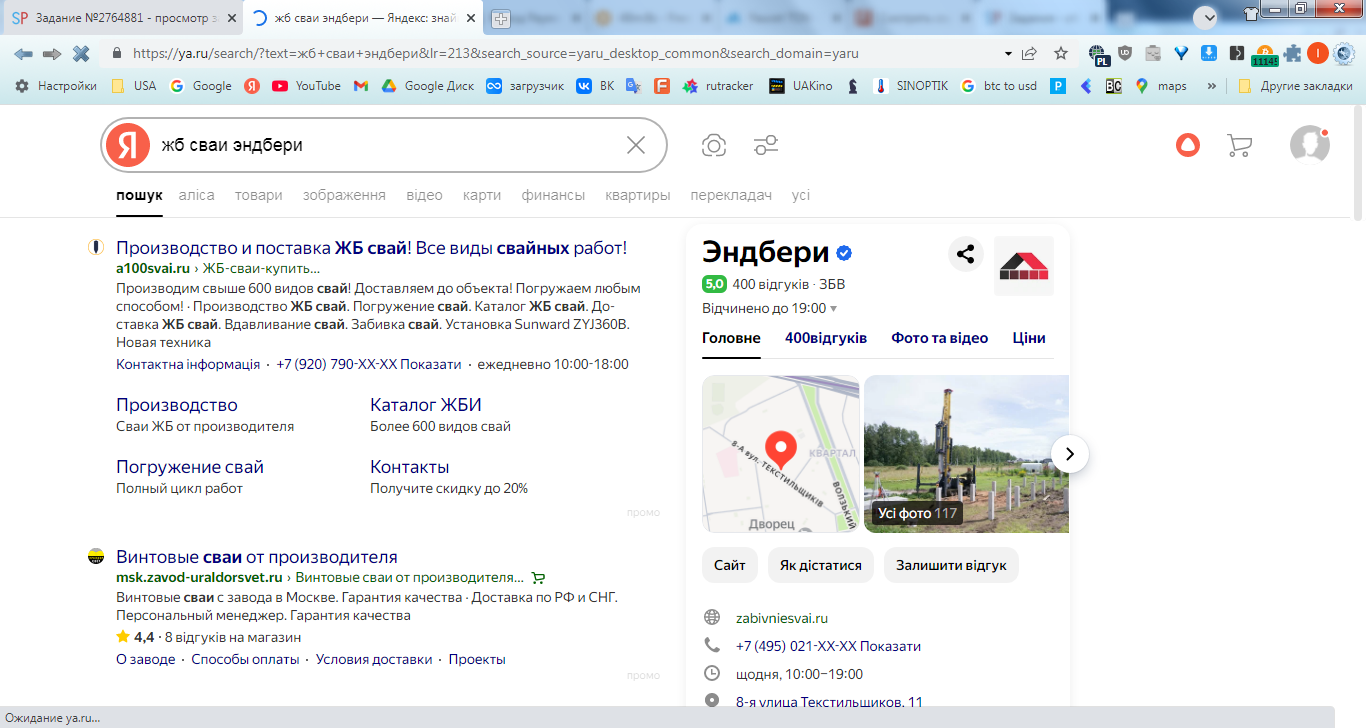Viewport: 1366px width, 728px height.
Task: Open the 'Погружение свай' sitelink
Action: (190, 467)
